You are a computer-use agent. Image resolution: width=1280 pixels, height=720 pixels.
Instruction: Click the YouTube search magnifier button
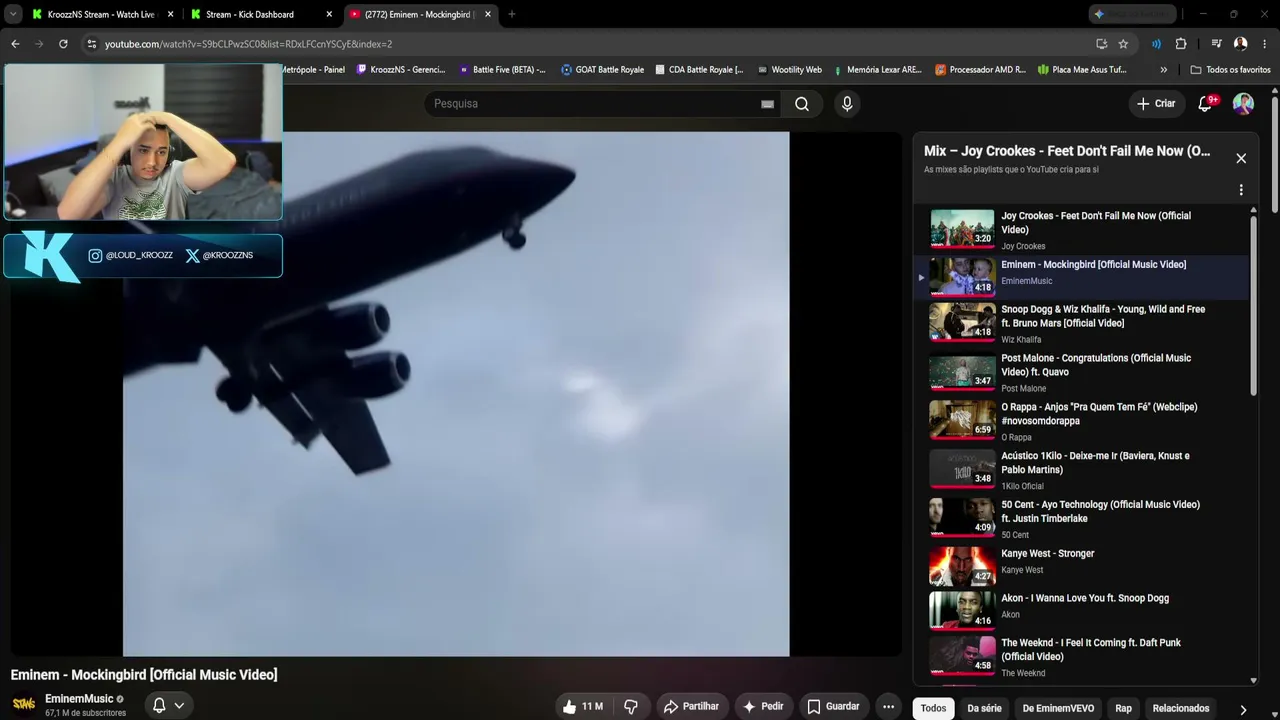tap(802, 104)
